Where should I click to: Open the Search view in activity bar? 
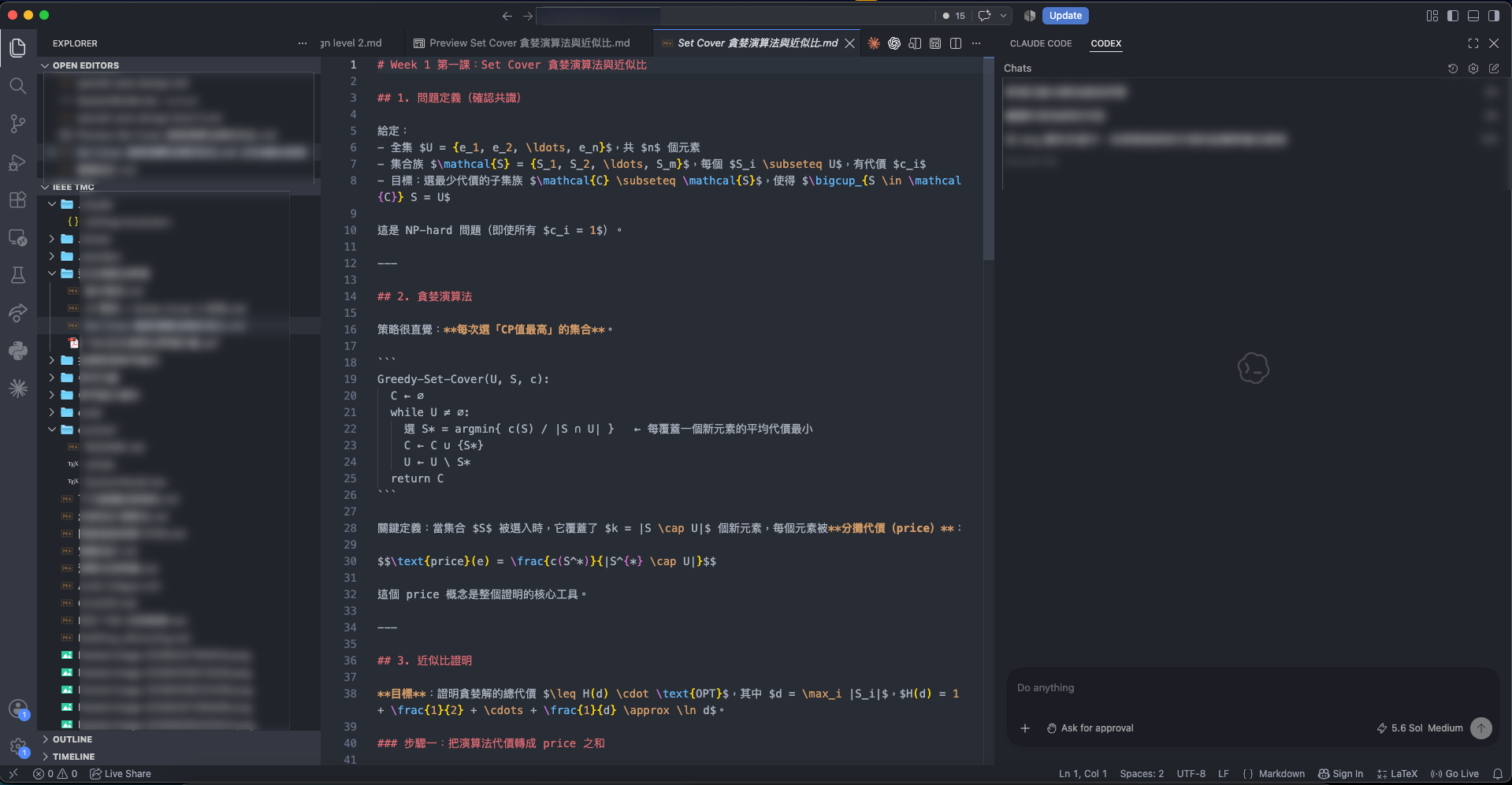coord(17,85)
